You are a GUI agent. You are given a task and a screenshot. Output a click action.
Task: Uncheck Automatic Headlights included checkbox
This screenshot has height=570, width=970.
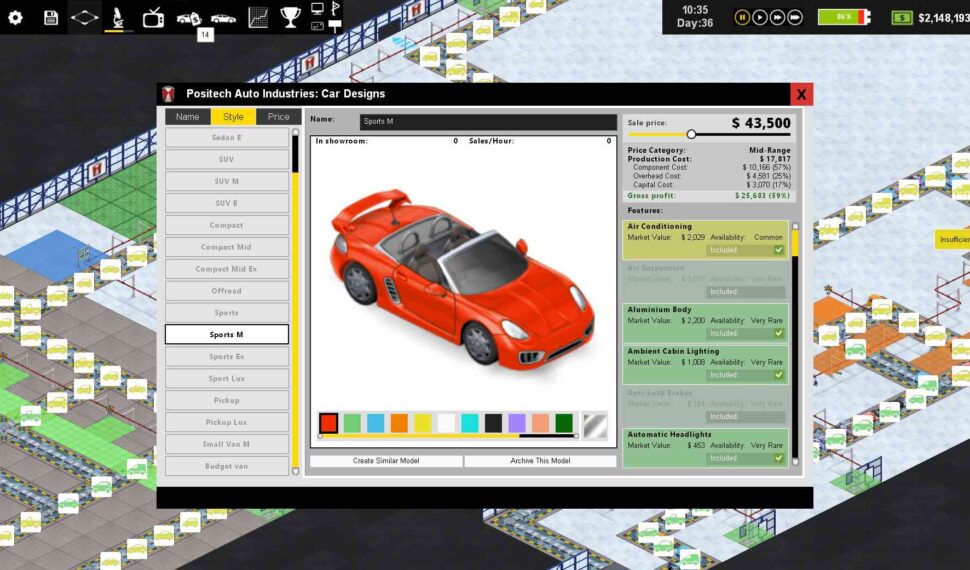(x=778, y=458)
